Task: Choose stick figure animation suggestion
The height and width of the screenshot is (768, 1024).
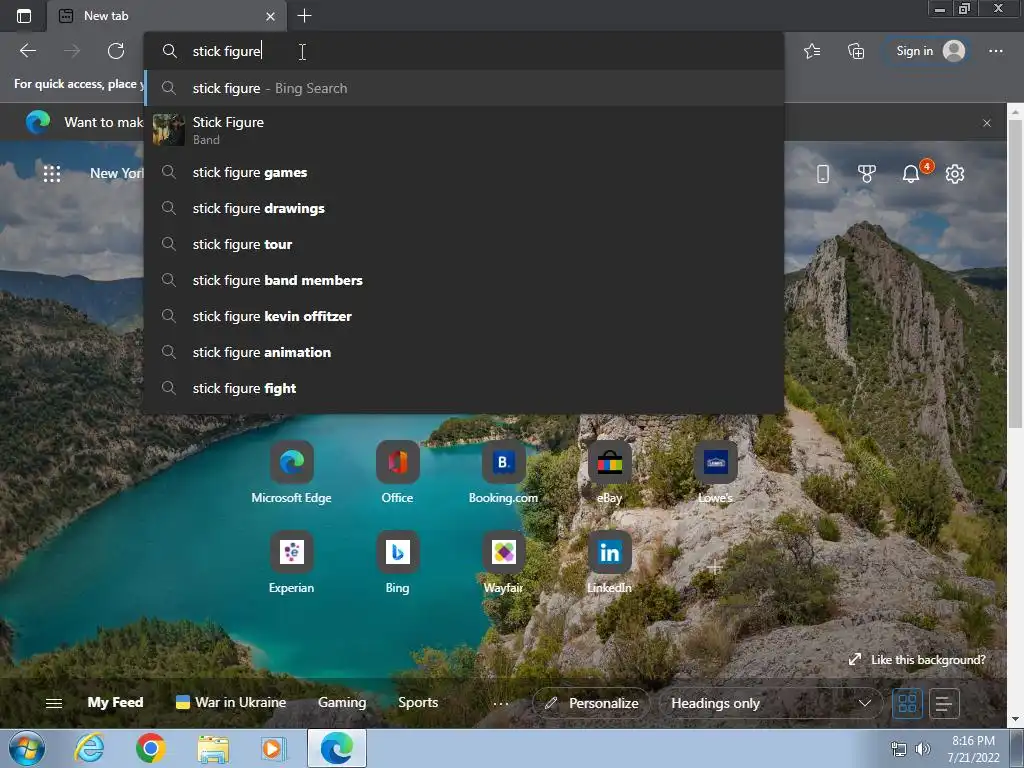Action: point(464,352)
